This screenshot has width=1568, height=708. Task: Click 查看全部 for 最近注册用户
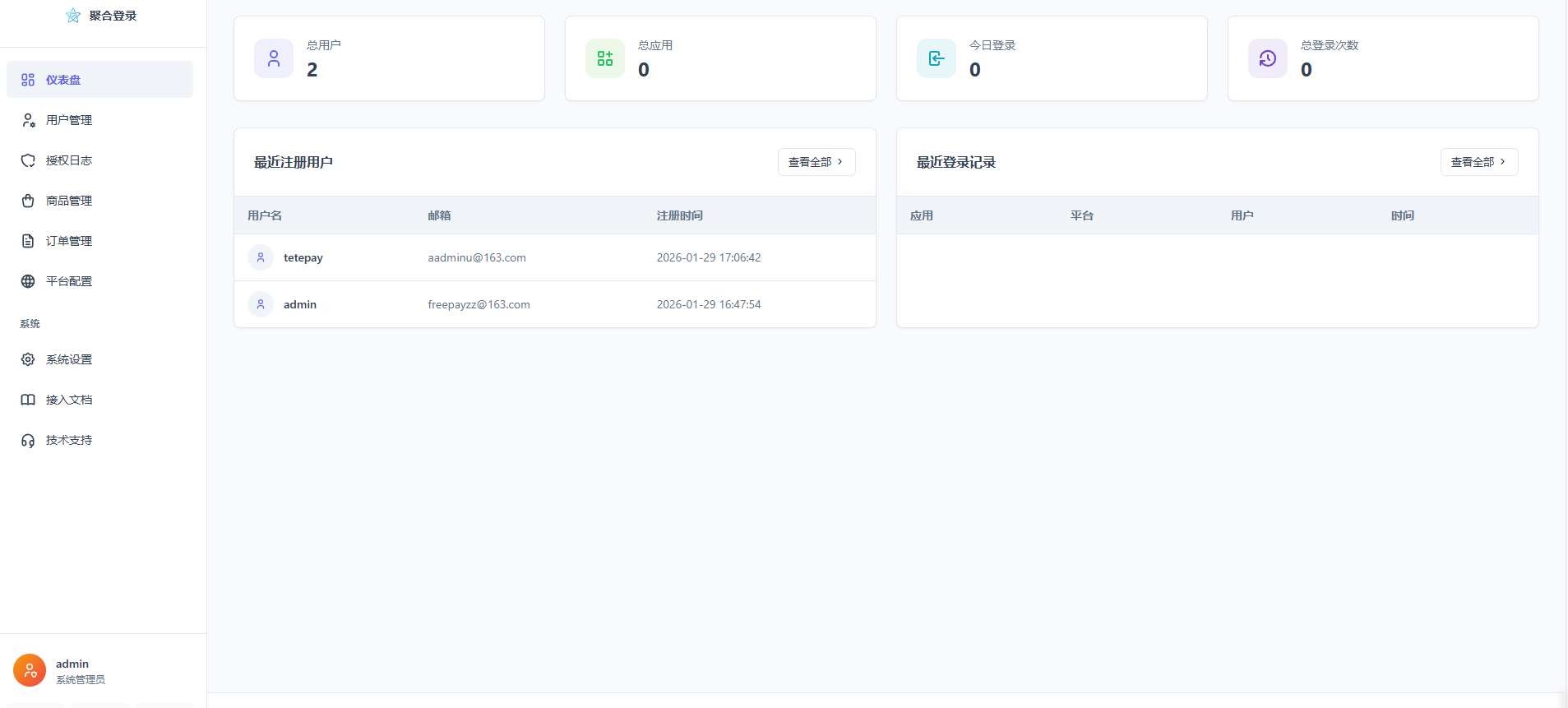[x=816, y=162]
